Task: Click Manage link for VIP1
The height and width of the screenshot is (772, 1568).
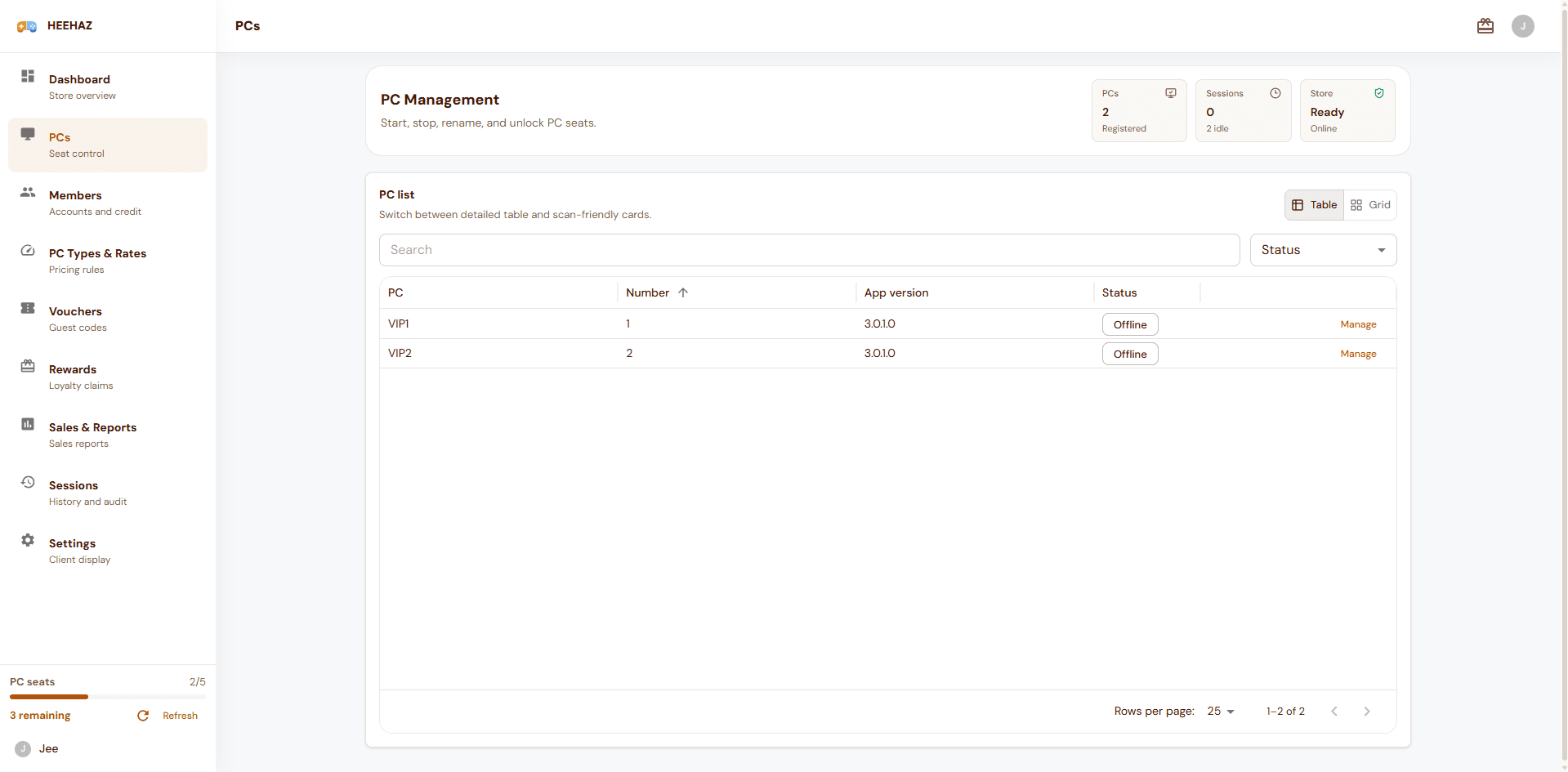Action: (1358, 324)
